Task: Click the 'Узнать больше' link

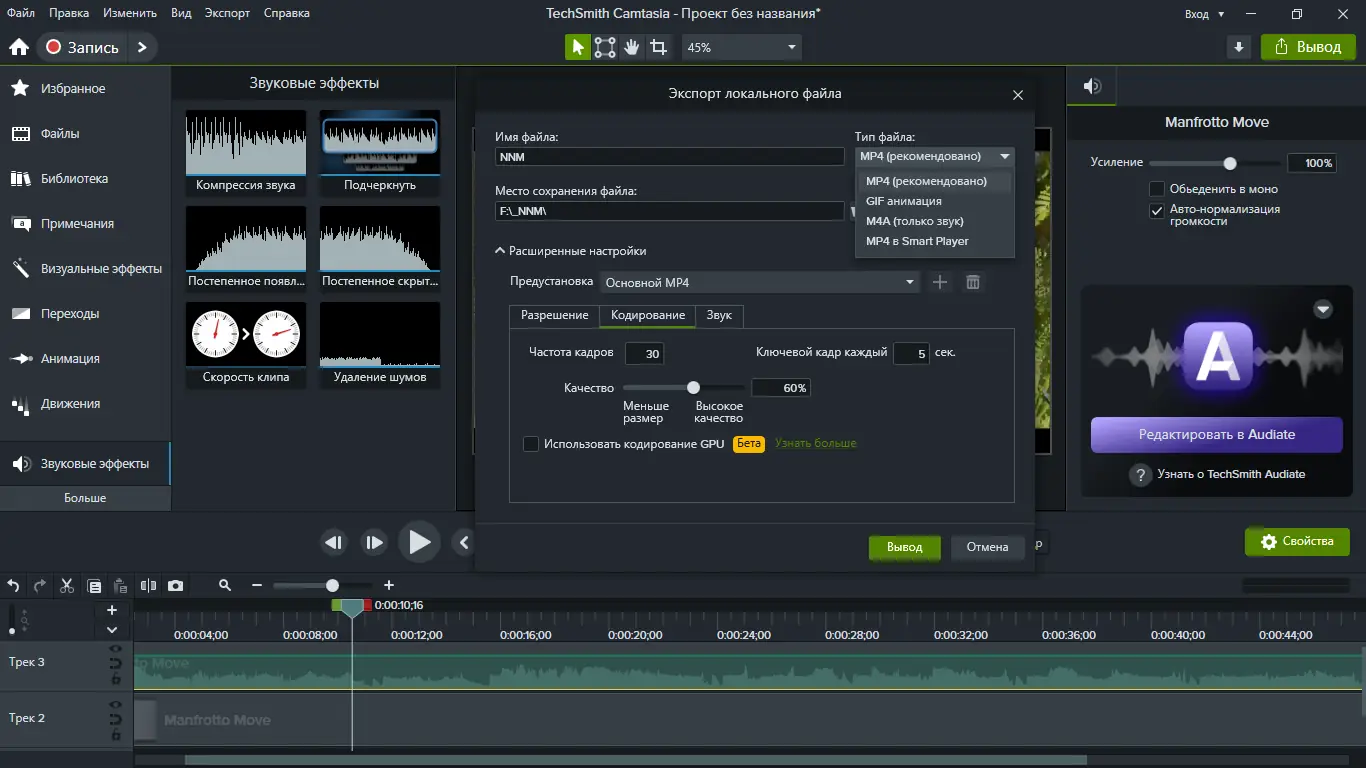Action: pyautogui.click(x=815, y=443)
